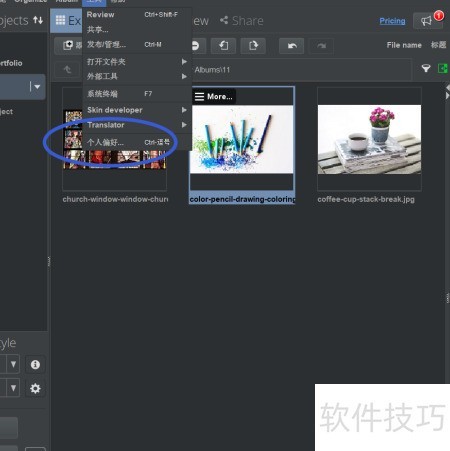
Task: Click the add photos toolbar button
Action: click(x=68, y=45)
